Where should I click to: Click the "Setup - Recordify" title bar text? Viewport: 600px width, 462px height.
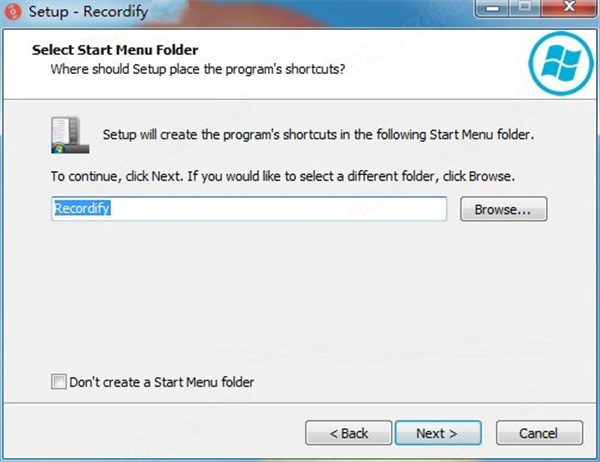pos(88,11)
